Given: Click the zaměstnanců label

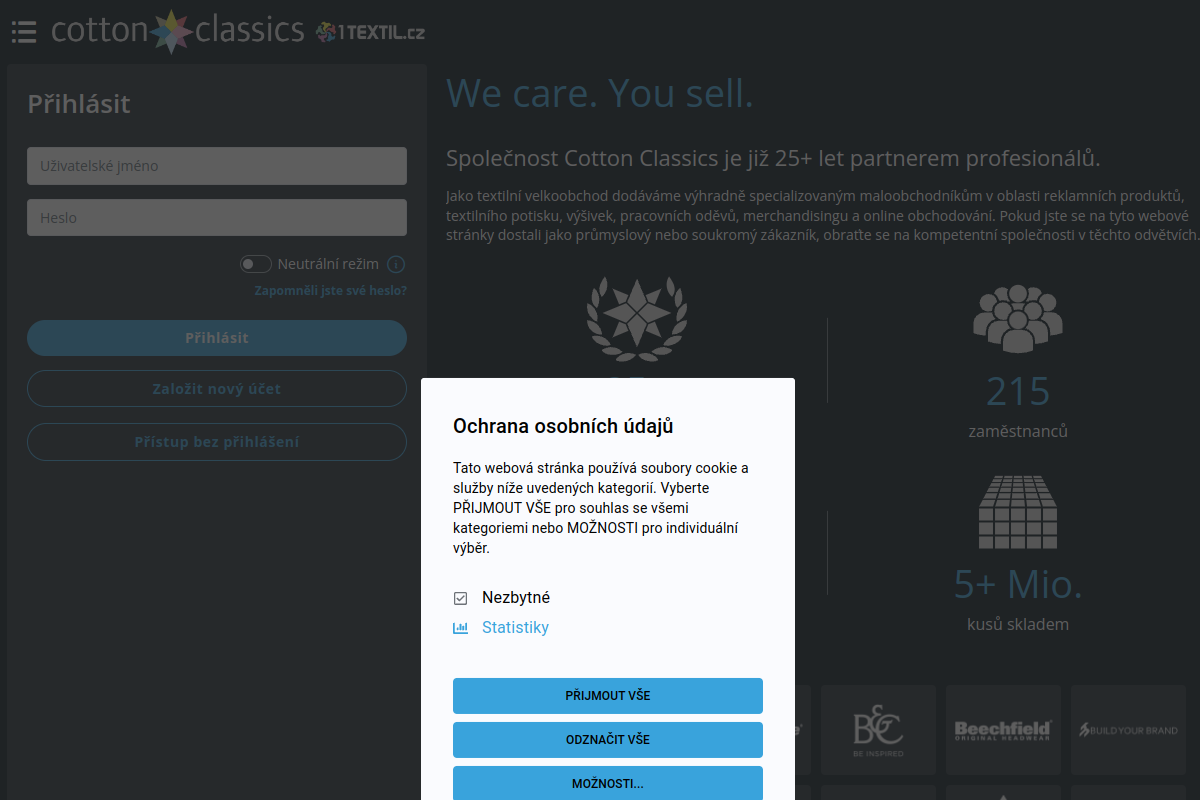Looking at the screenshot, I should pyautogui.click(x=1018, y=432).
